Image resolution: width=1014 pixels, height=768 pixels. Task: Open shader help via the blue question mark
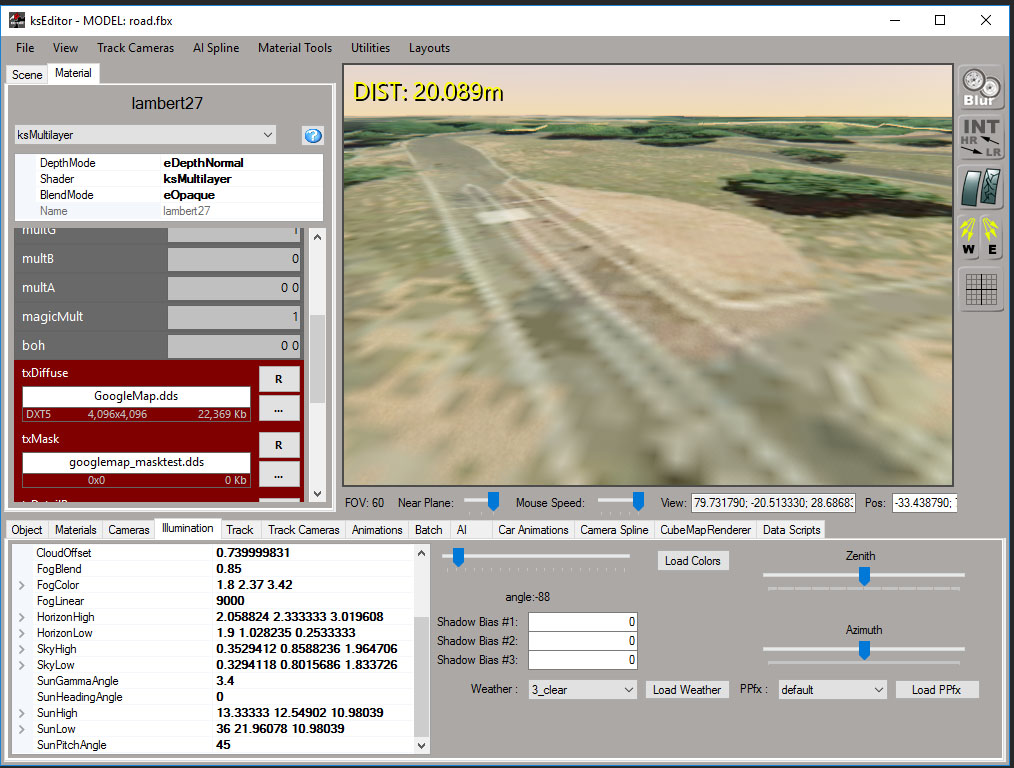[x=313, y=135]
